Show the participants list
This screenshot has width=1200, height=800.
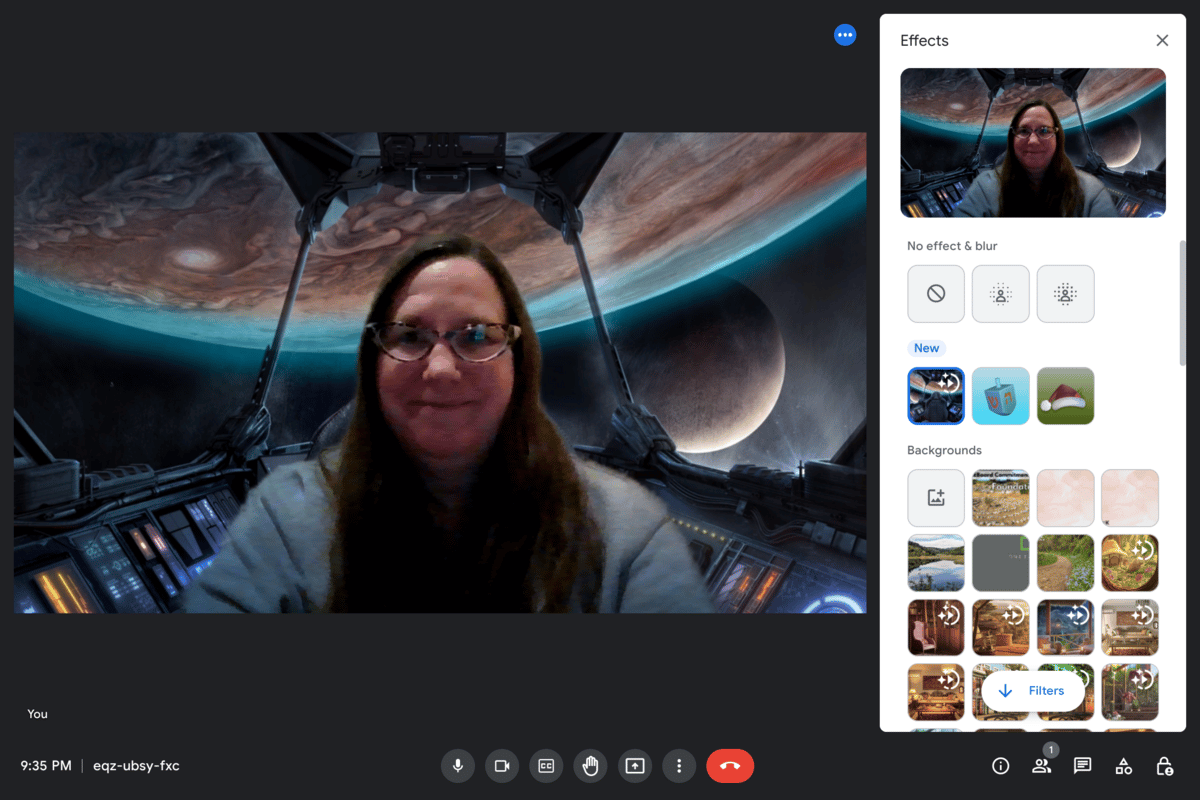(x=1042, y=766)
